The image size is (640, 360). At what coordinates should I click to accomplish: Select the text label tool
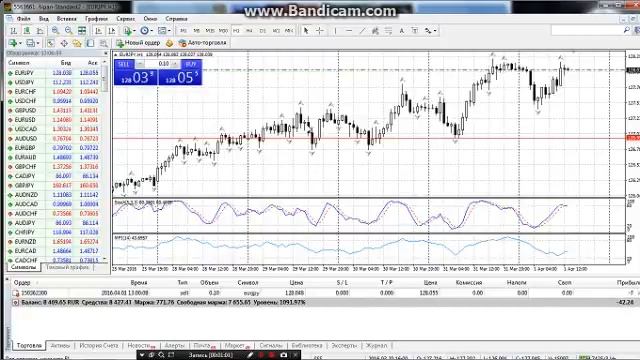click(415, 31)
